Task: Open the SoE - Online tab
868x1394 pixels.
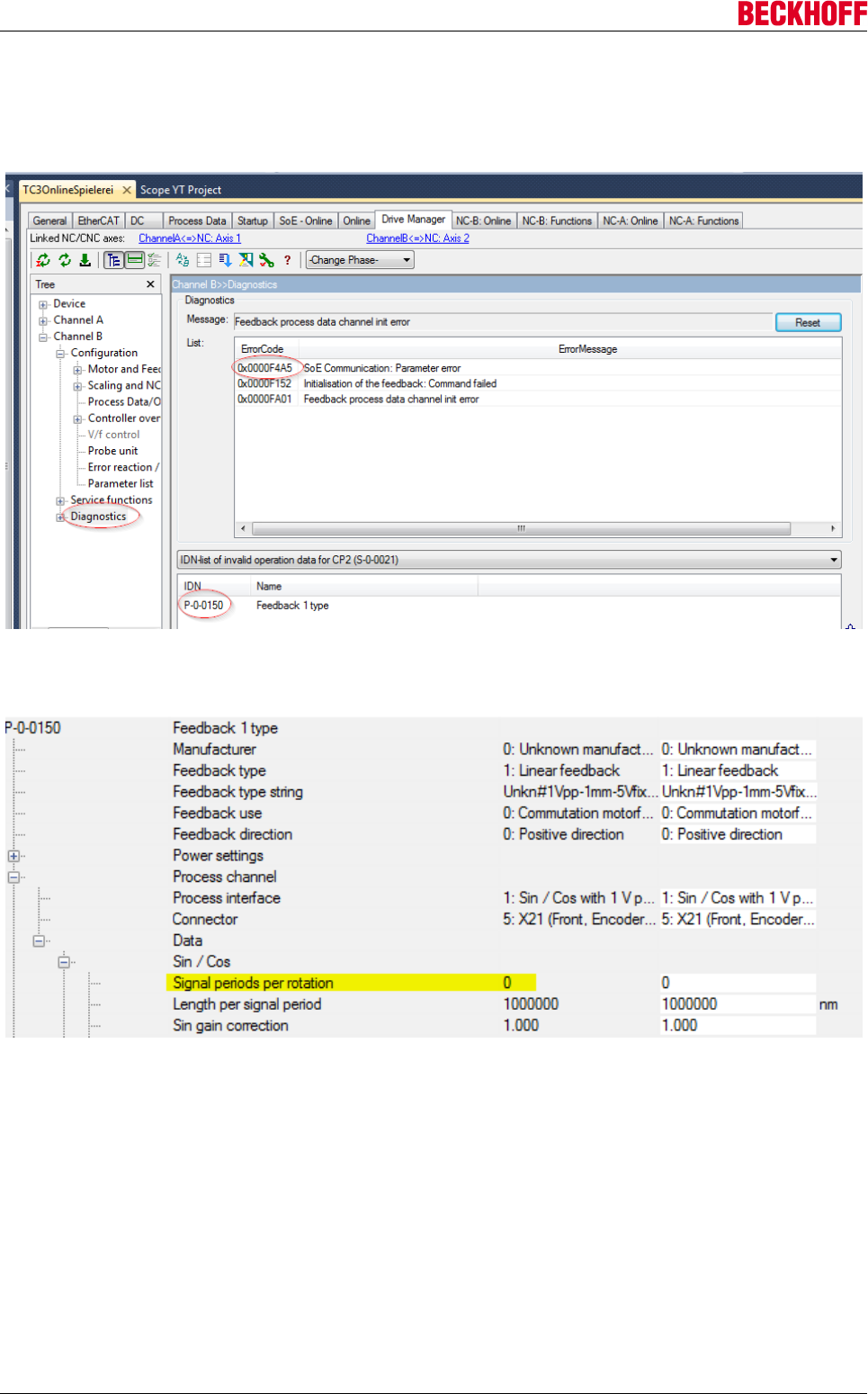Action: point(306,220)
